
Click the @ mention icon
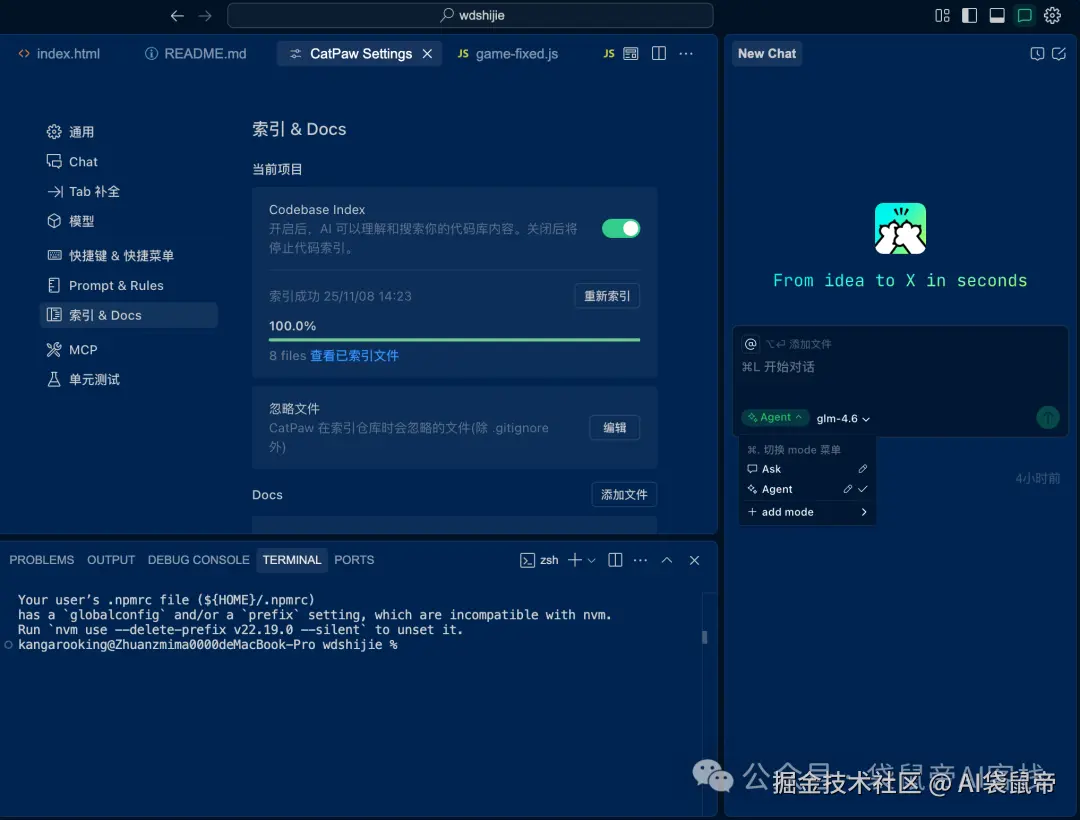click(751, 344)
